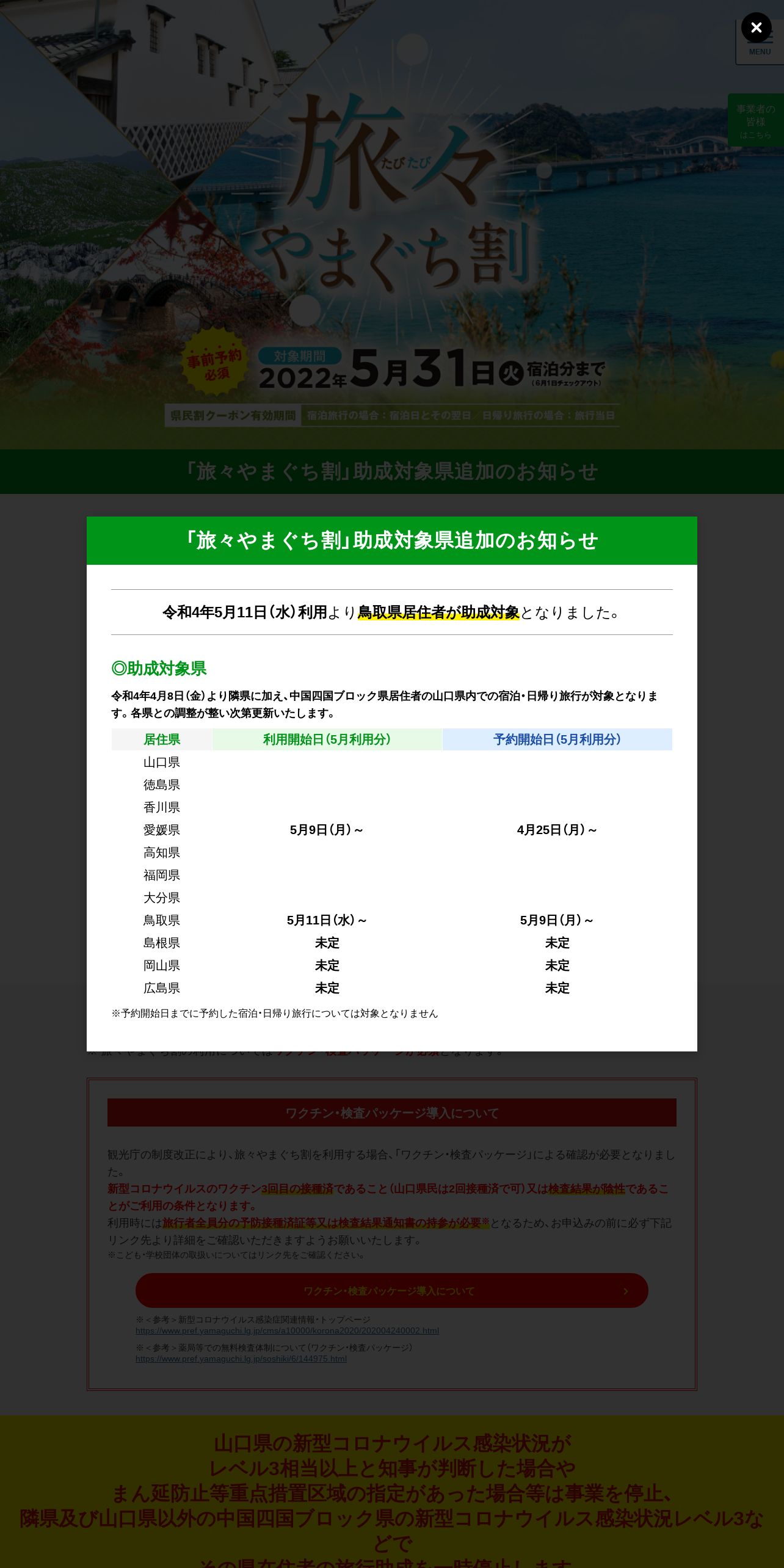Select the 利用開始日（5月利用分） column header
784x1568 pixels.
[327, 739]
